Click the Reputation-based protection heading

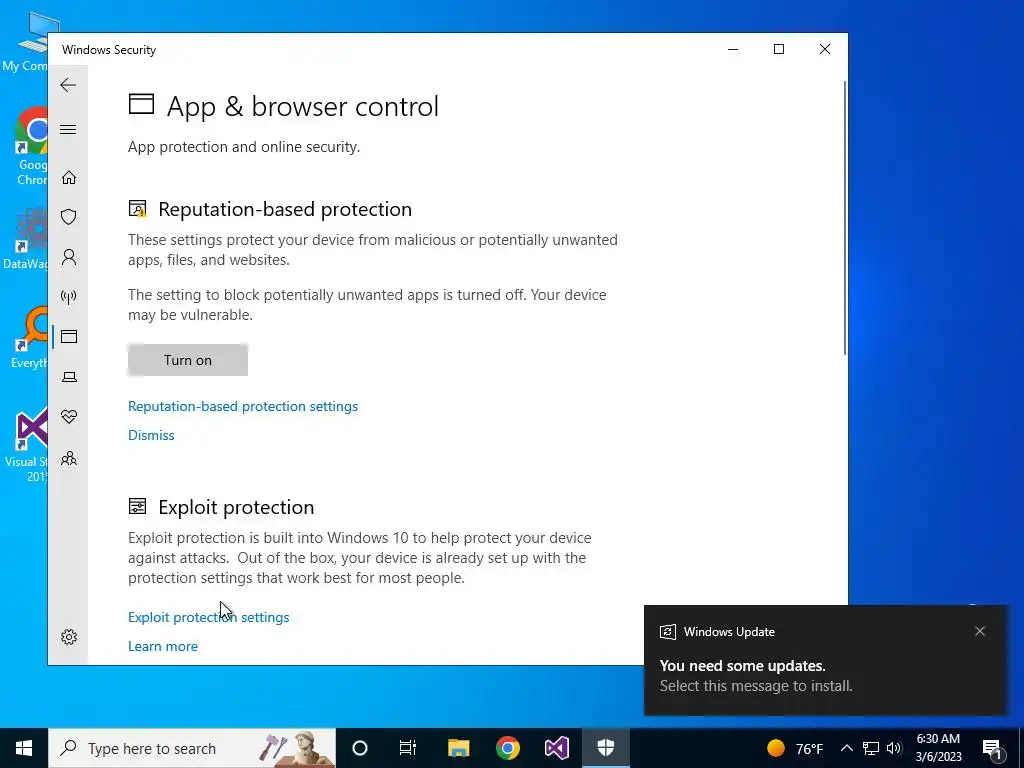[285, 209]
